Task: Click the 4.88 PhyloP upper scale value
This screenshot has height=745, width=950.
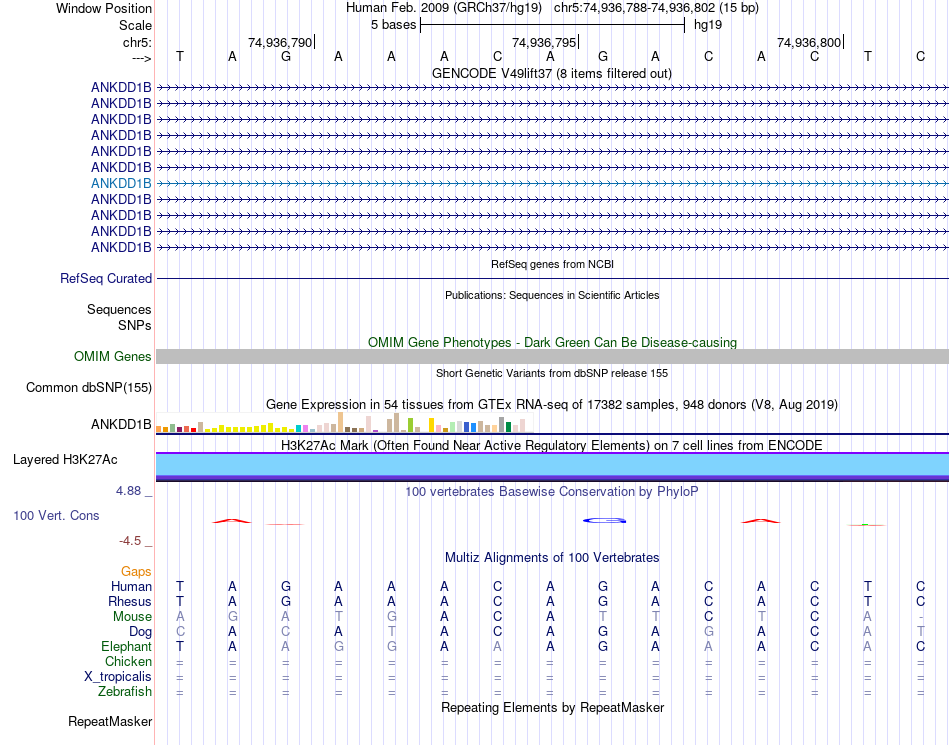Action: 128,491
